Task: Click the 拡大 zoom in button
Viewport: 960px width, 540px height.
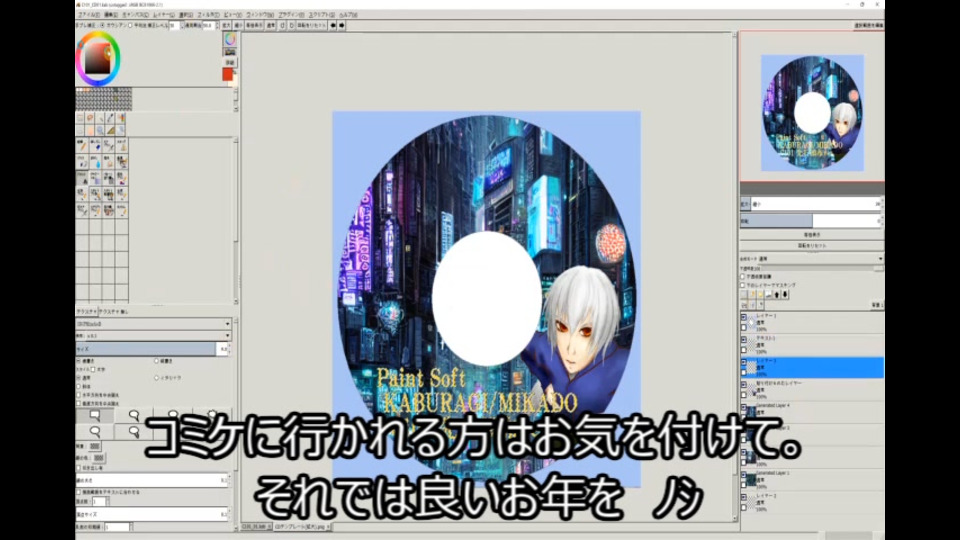Action: point(227,26)
